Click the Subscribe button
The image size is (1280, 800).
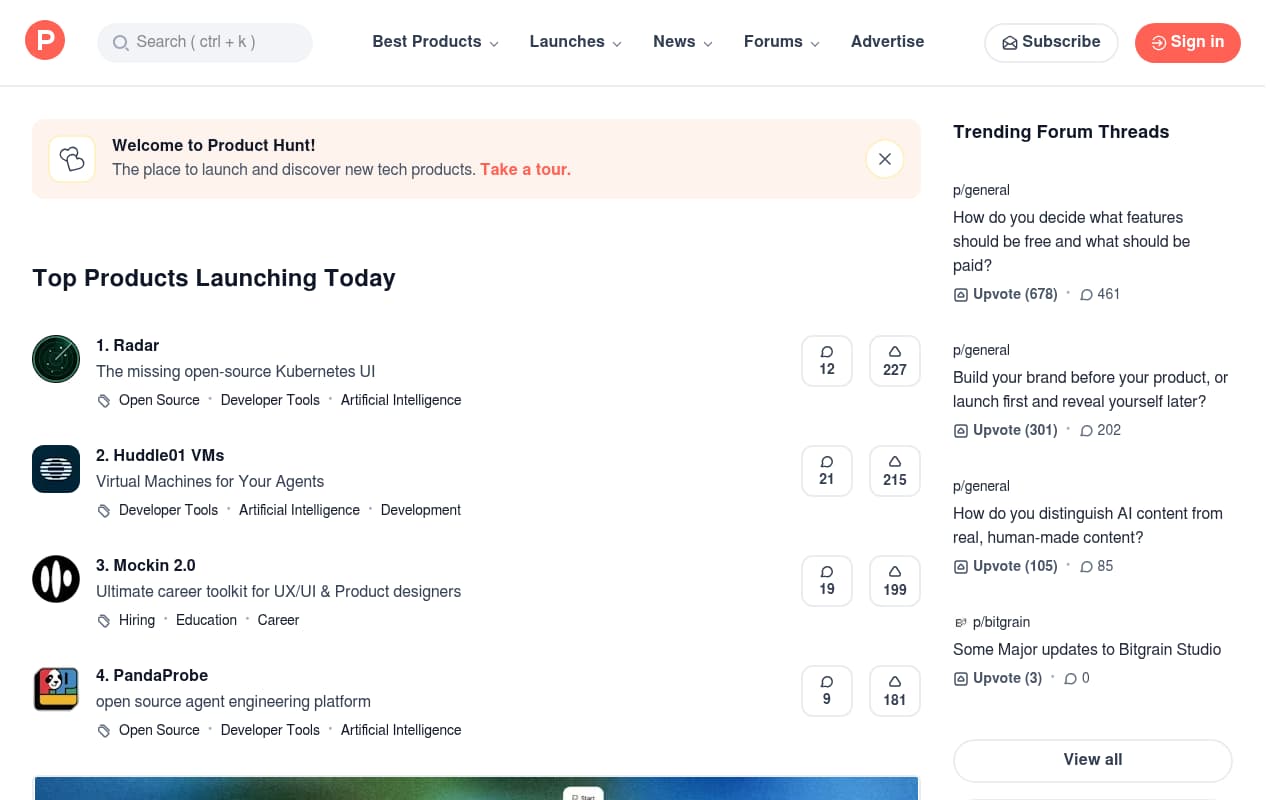[x=1051, y=42]
